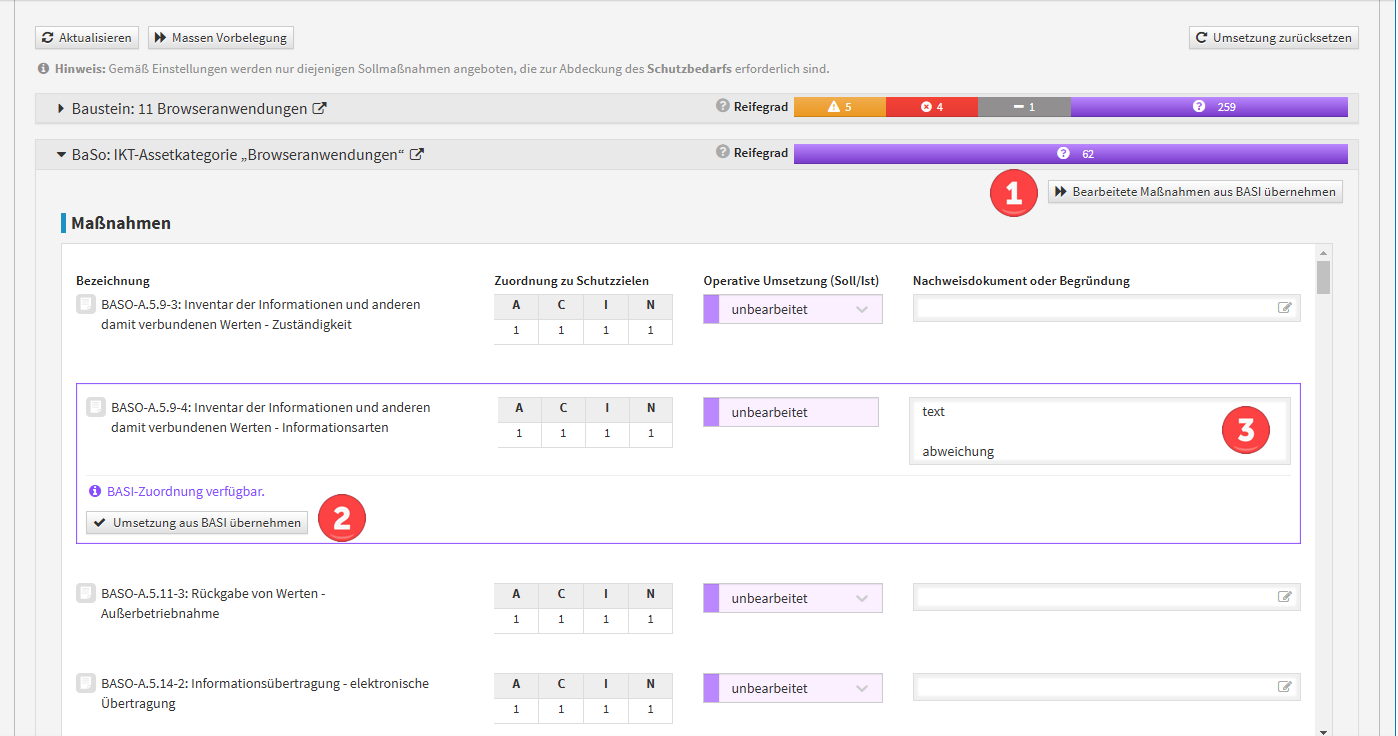Click the Aktualisieren button
The width and height of the screenshot is (1398, 736).
[x=87, y=38]
